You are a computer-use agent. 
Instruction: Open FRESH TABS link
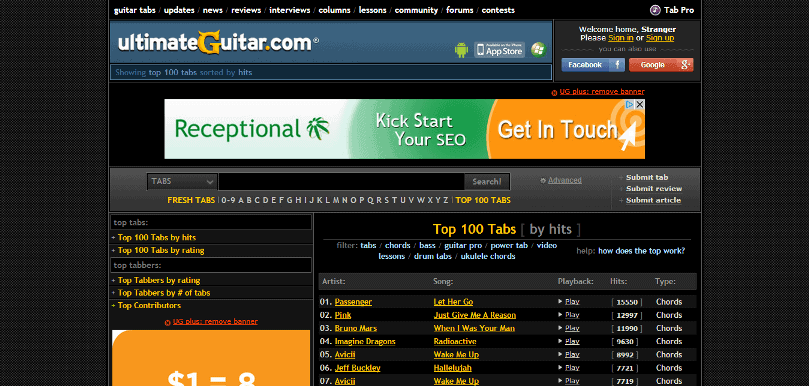(x=191, y=200)
